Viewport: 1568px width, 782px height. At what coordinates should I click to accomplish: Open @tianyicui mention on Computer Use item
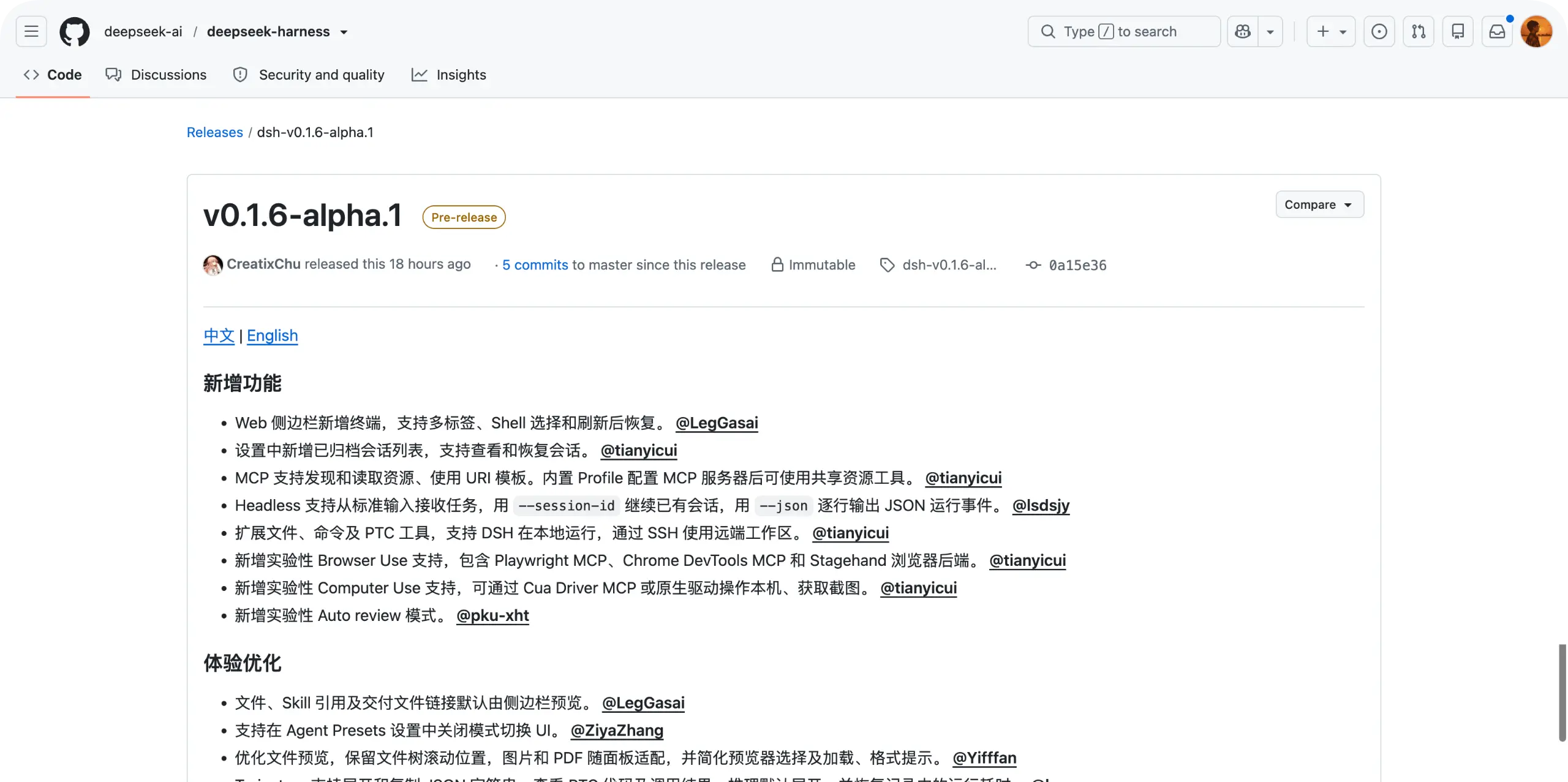coord(919,588)
